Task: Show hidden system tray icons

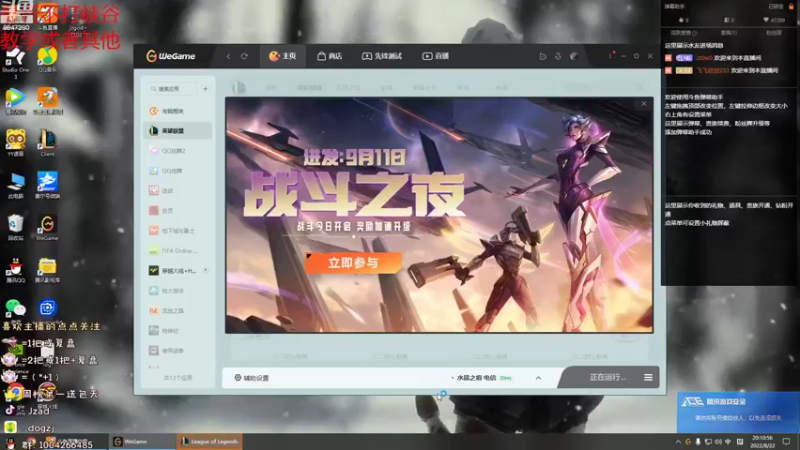Action: coord(678,442)
